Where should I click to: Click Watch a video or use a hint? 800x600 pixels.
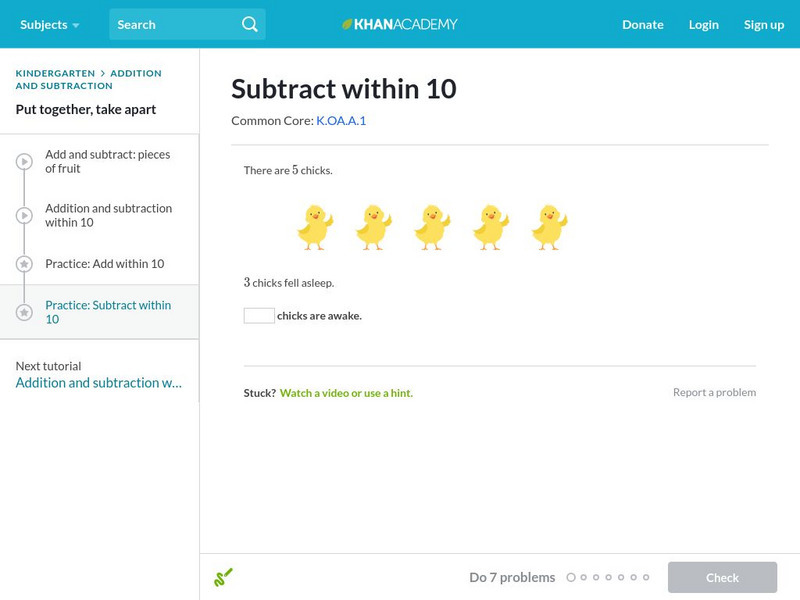coord(346,393)
